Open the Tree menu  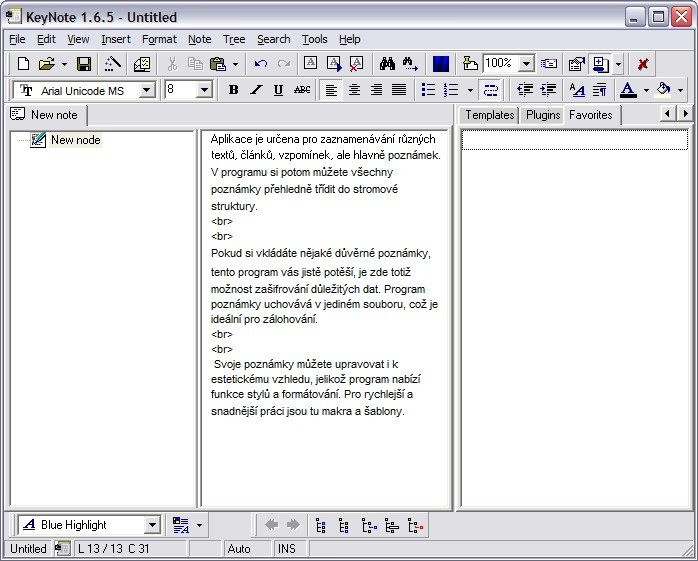tap(234, 39)
